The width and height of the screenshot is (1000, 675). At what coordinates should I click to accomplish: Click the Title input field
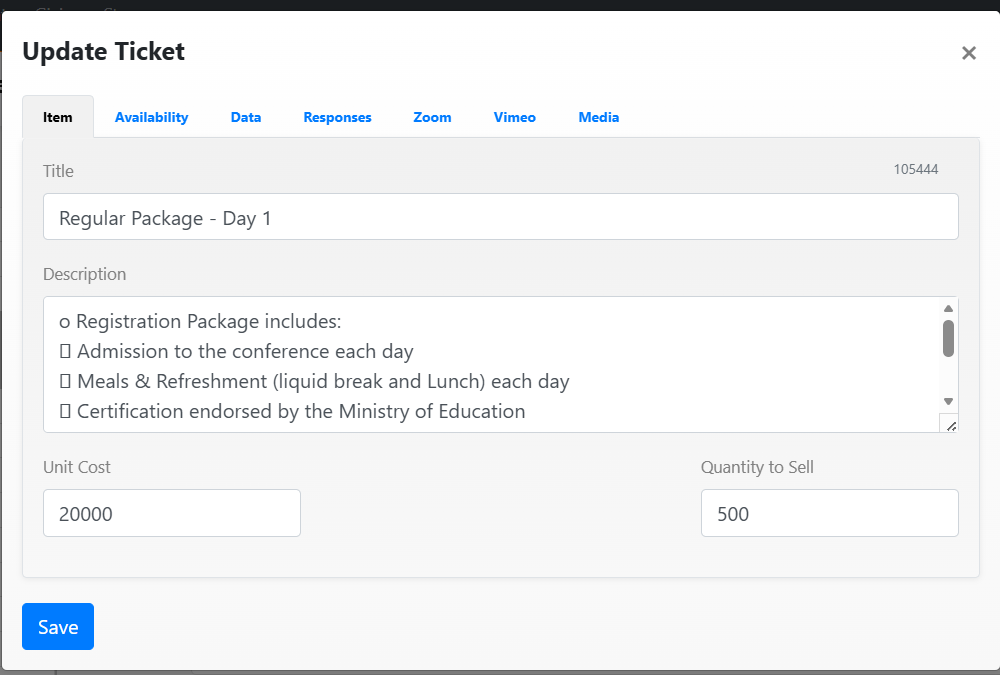tap(500, 217)
